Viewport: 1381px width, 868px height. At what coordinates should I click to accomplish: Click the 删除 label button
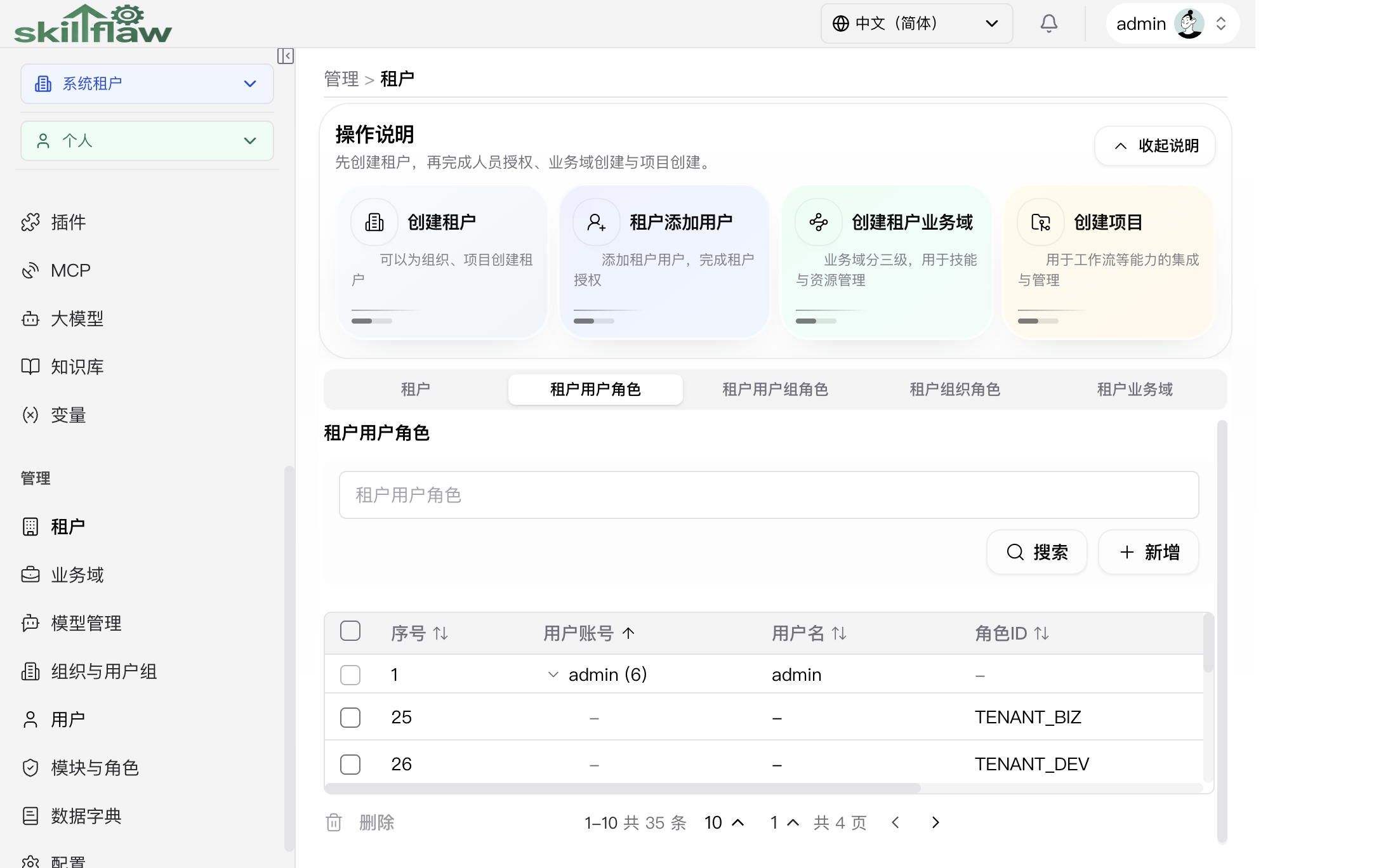[377, 823]
